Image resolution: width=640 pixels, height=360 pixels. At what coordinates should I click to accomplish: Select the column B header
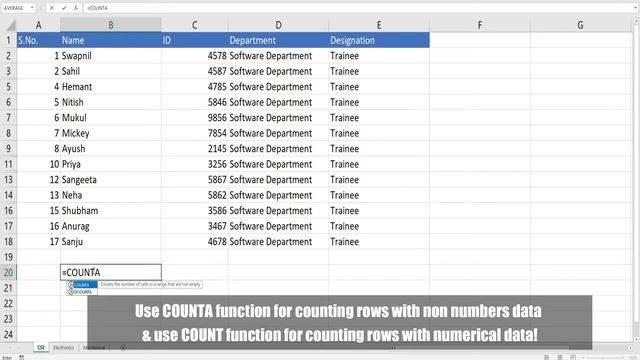[x=111, y=25]
